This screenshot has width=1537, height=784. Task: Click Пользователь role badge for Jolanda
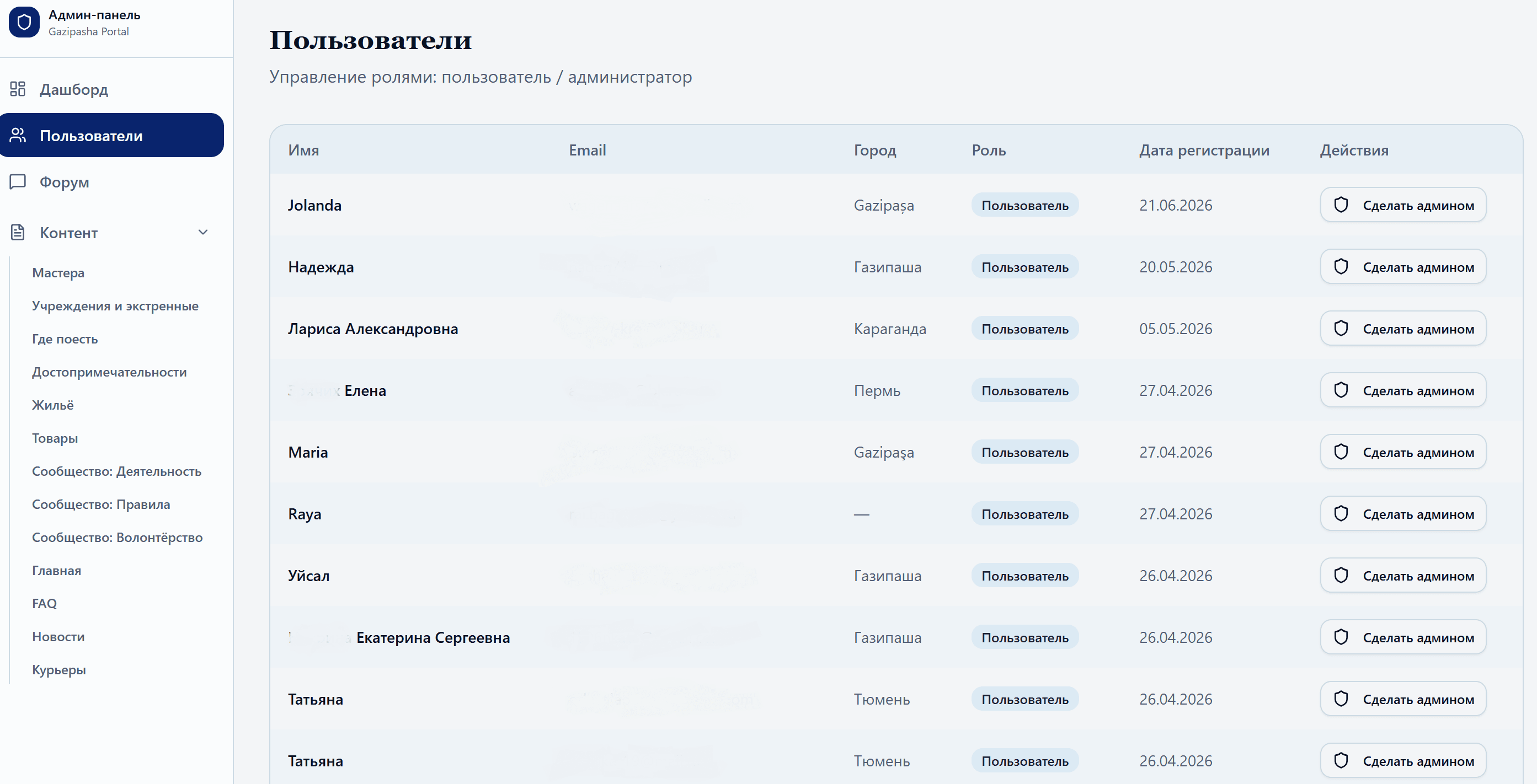point(1024,205)
